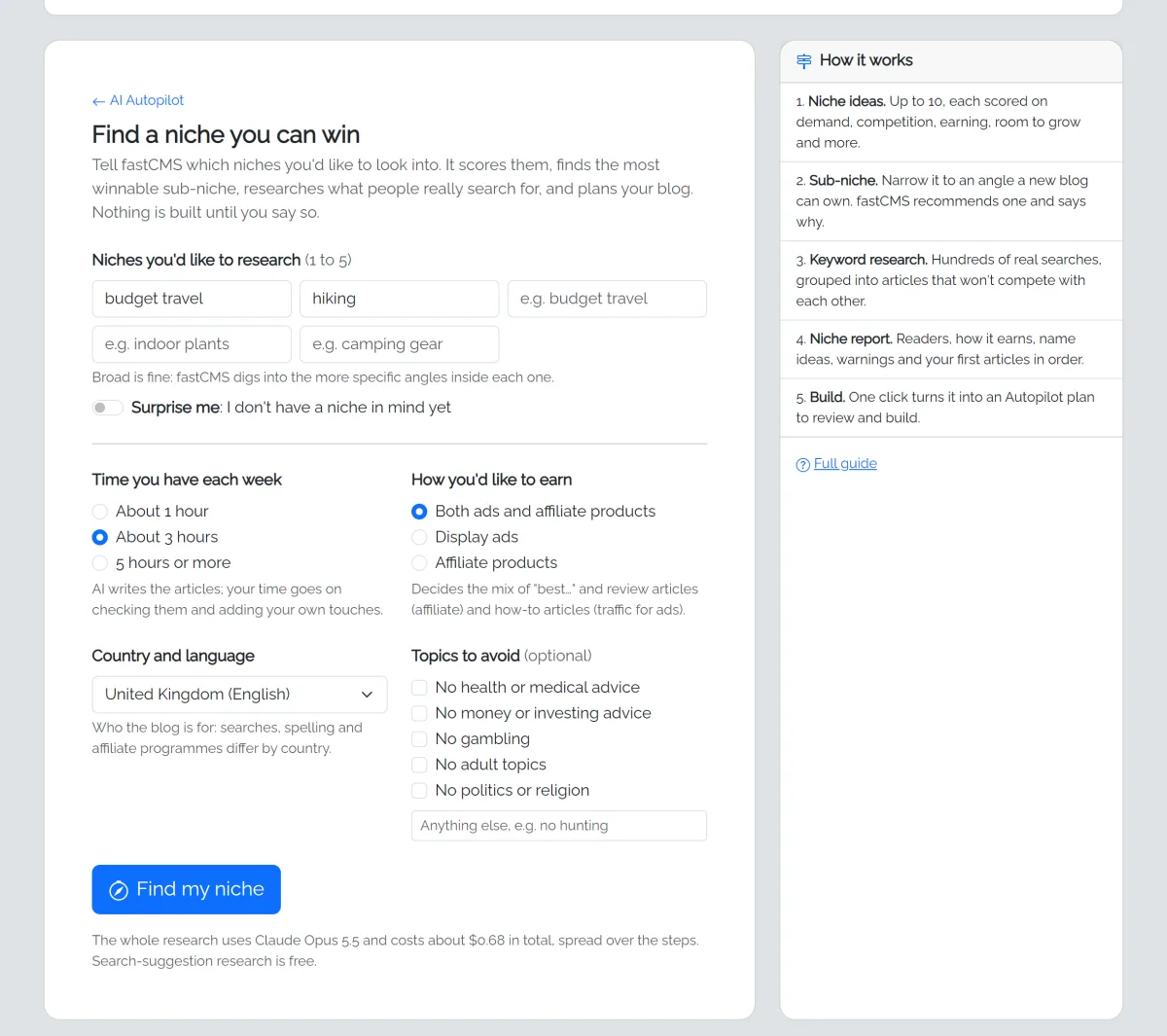Select the Affiliate products earning option
Image resolution: width=1167 pixels, height=1036 pixels.
(419, 563)
